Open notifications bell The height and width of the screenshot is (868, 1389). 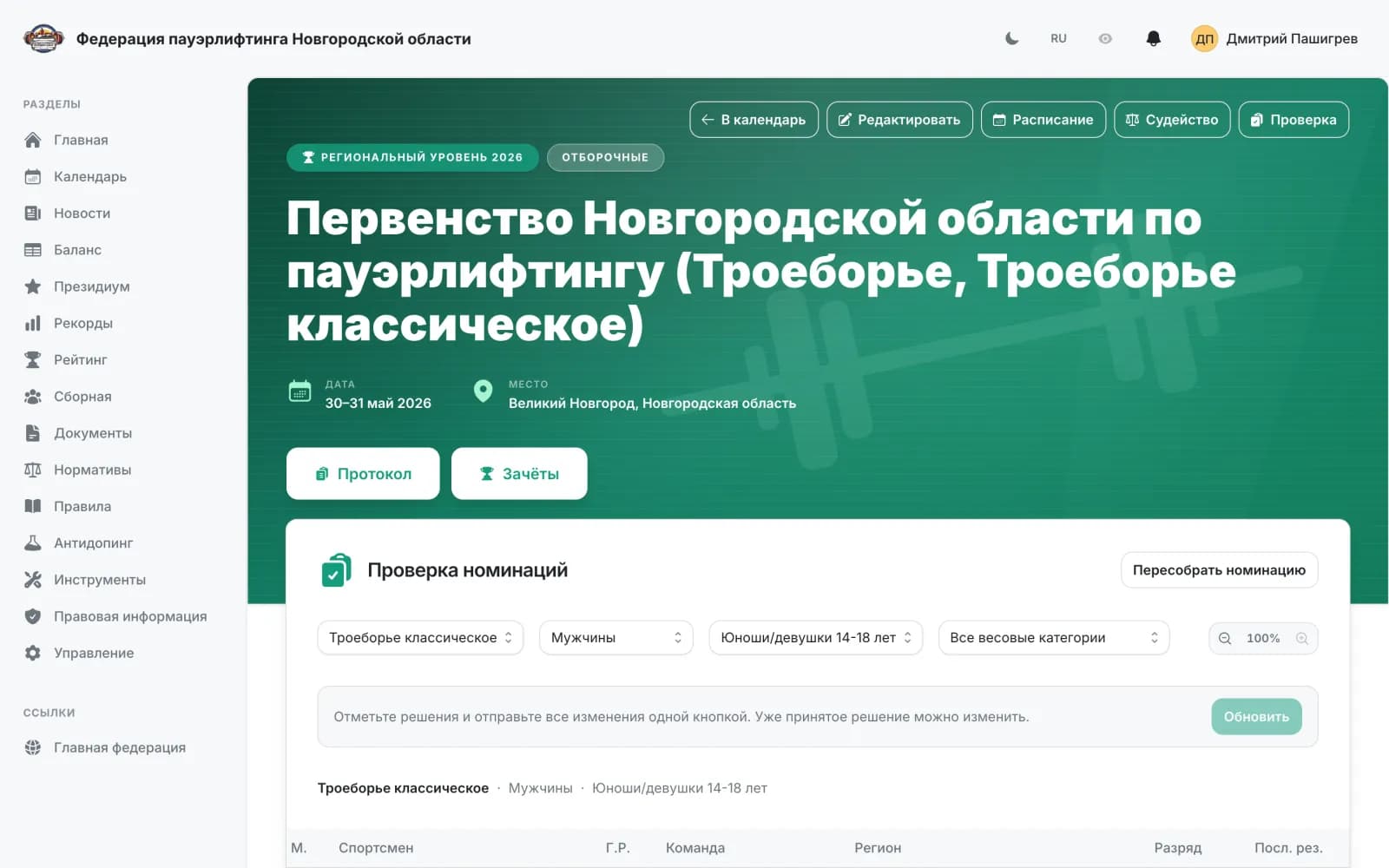click(1154, 38)
